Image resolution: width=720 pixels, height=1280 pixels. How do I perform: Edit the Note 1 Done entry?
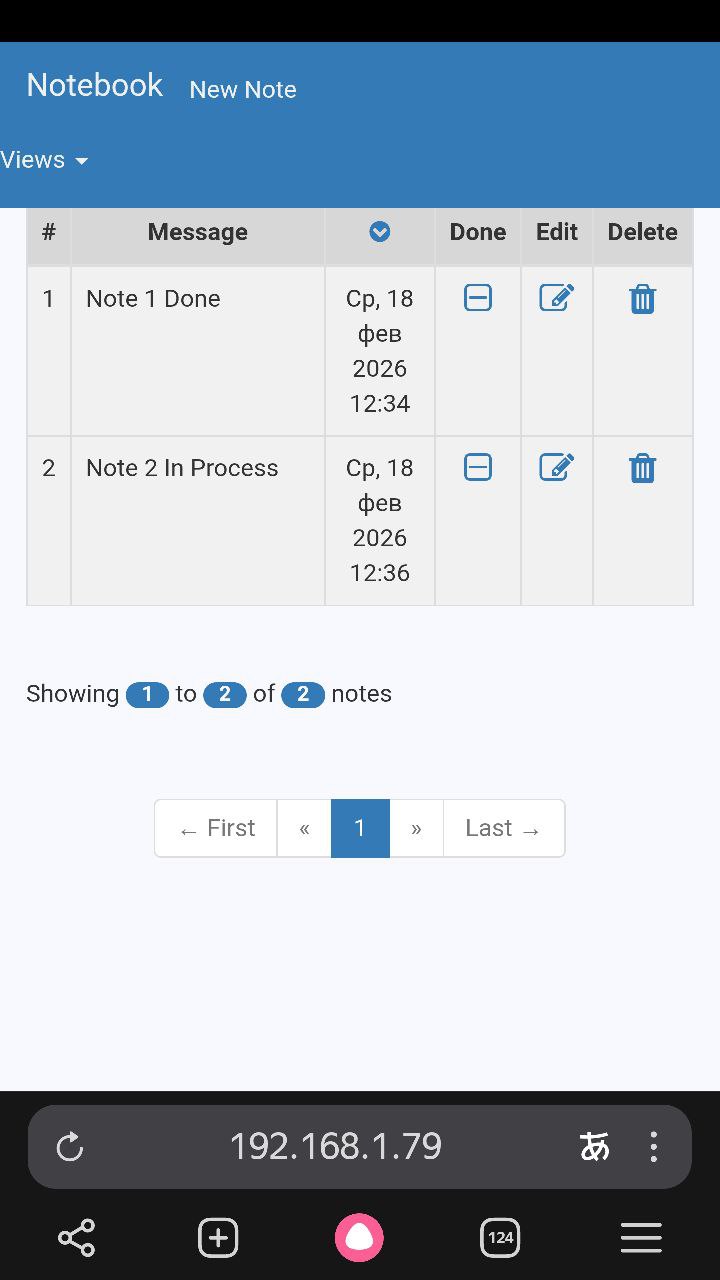coord(556,298)
